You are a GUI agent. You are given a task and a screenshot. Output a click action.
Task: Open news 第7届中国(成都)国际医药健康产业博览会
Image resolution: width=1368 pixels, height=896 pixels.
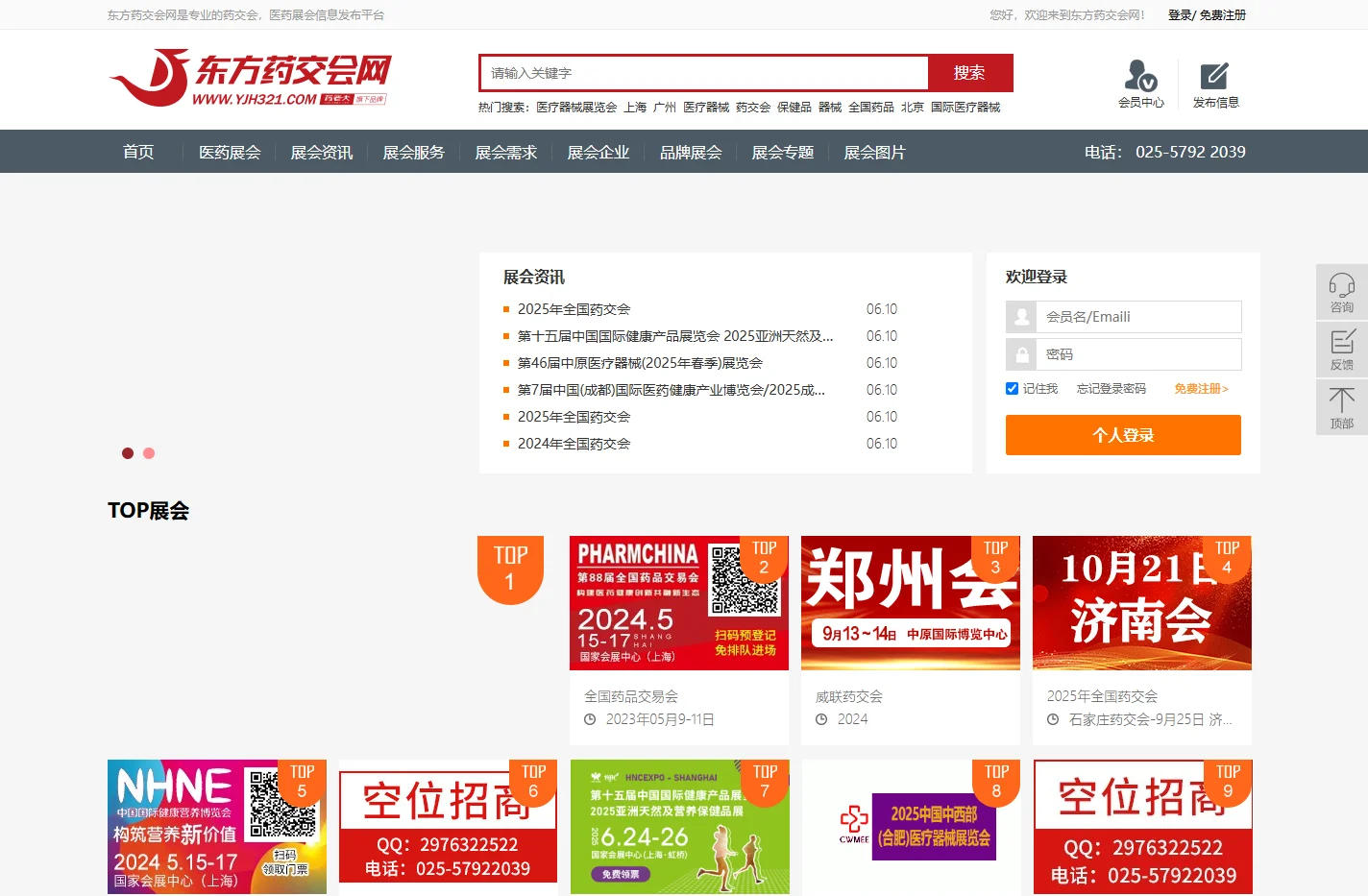click(672, 390)
